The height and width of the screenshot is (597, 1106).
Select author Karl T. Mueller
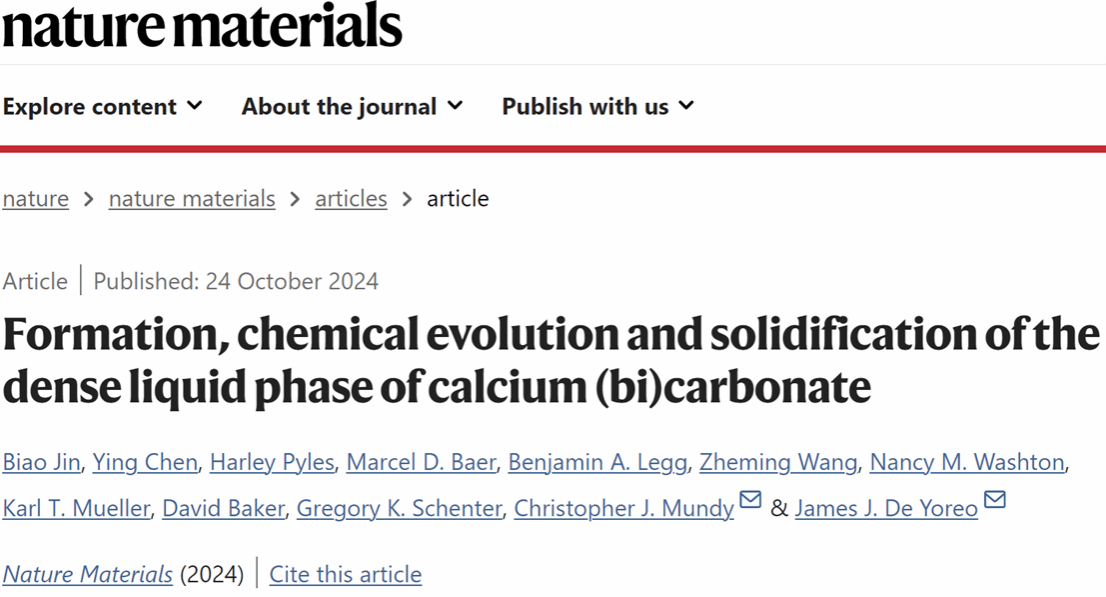pos(76,508)
